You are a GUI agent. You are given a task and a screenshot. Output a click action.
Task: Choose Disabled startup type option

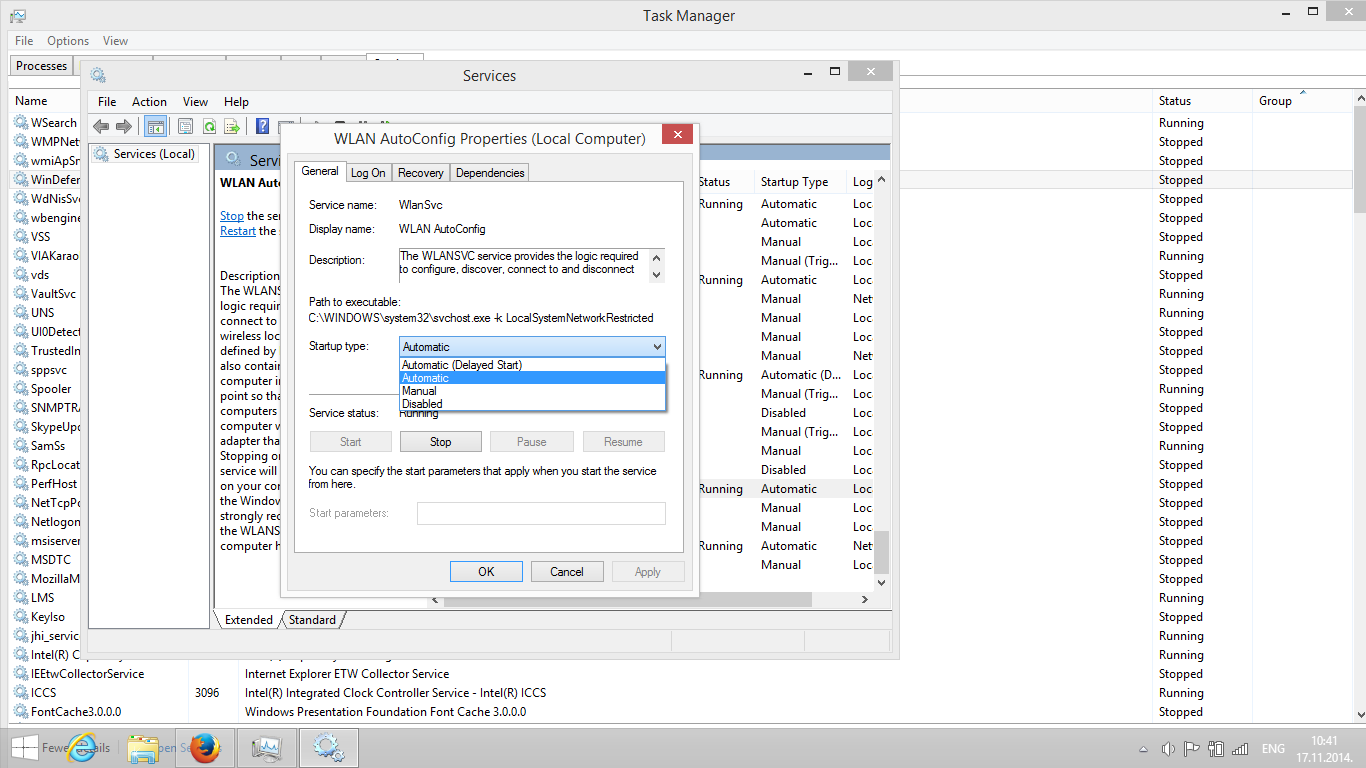532,404
